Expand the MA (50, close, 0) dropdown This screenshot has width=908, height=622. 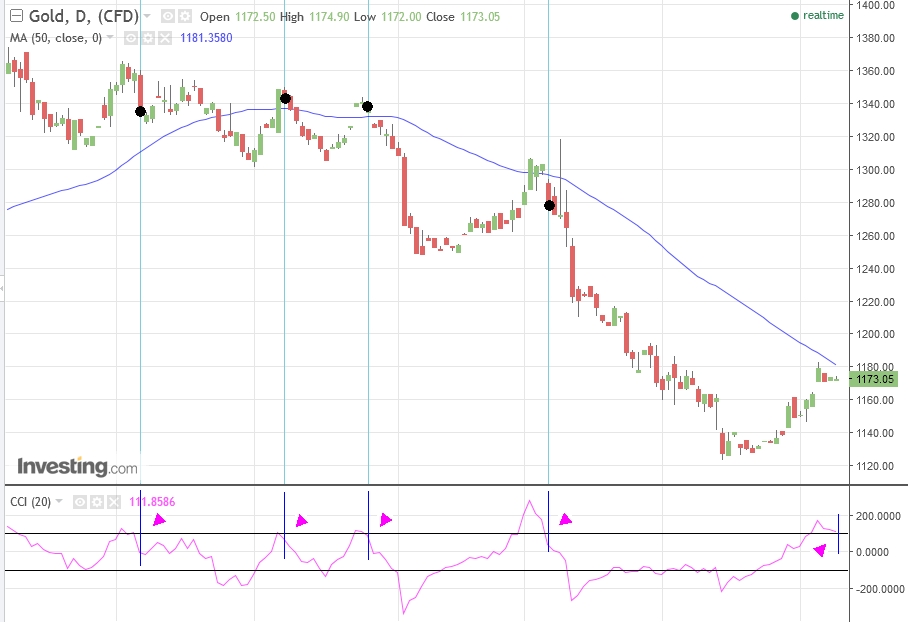click(x=110, y=38)
